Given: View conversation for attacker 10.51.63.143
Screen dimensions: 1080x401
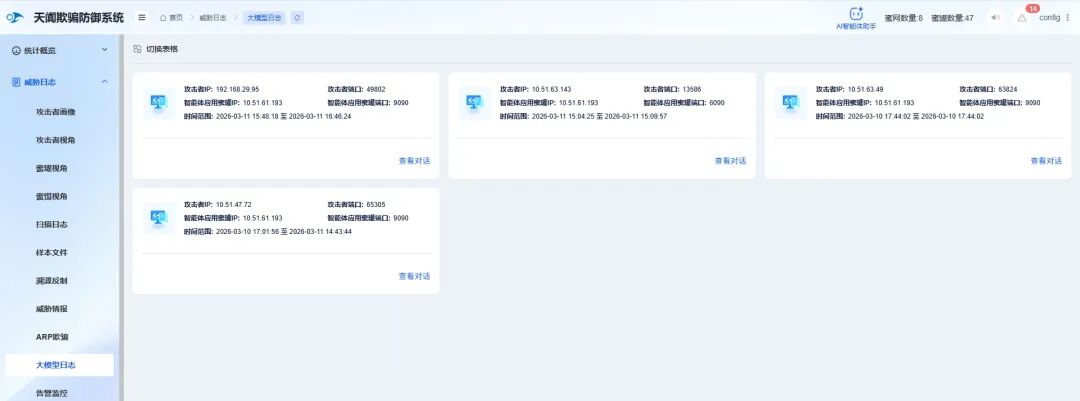Looking at the screenshot, I should (730, 160).
